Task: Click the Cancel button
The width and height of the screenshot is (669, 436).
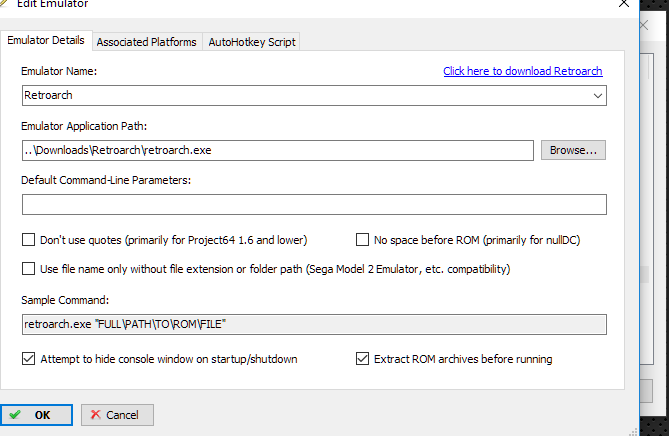Action: (117, 415)
